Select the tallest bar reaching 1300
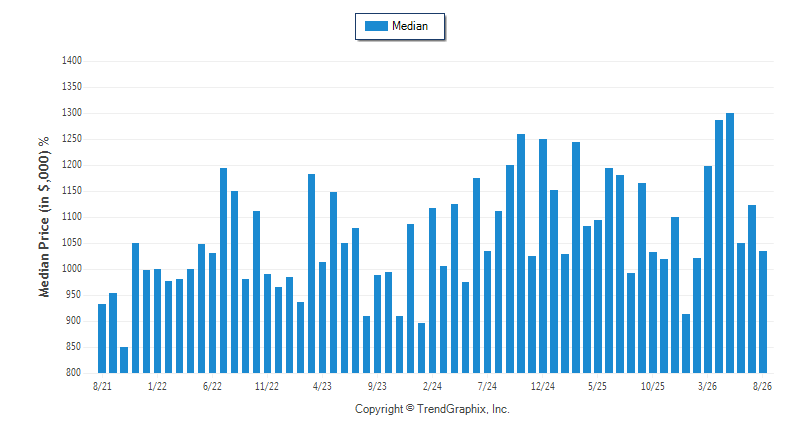The image size is (800, 434). click(730, 243)
